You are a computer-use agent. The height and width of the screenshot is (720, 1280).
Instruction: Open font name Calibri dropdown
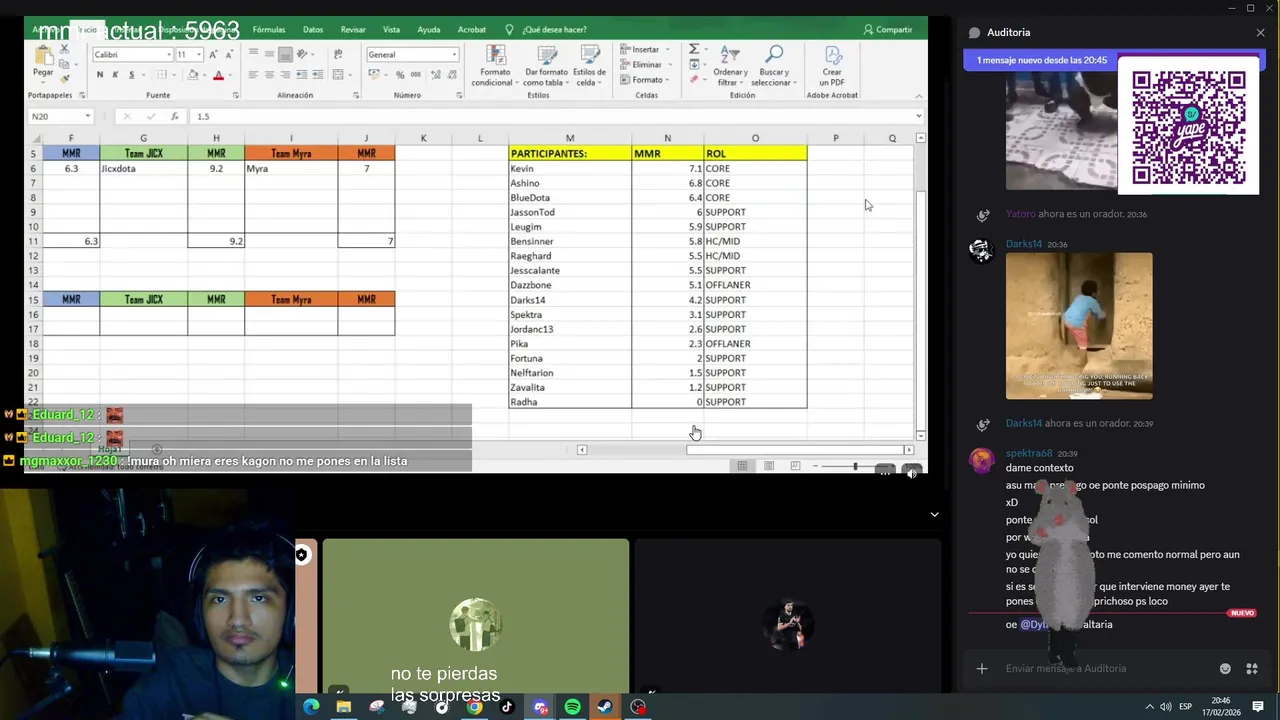point(169,55)
